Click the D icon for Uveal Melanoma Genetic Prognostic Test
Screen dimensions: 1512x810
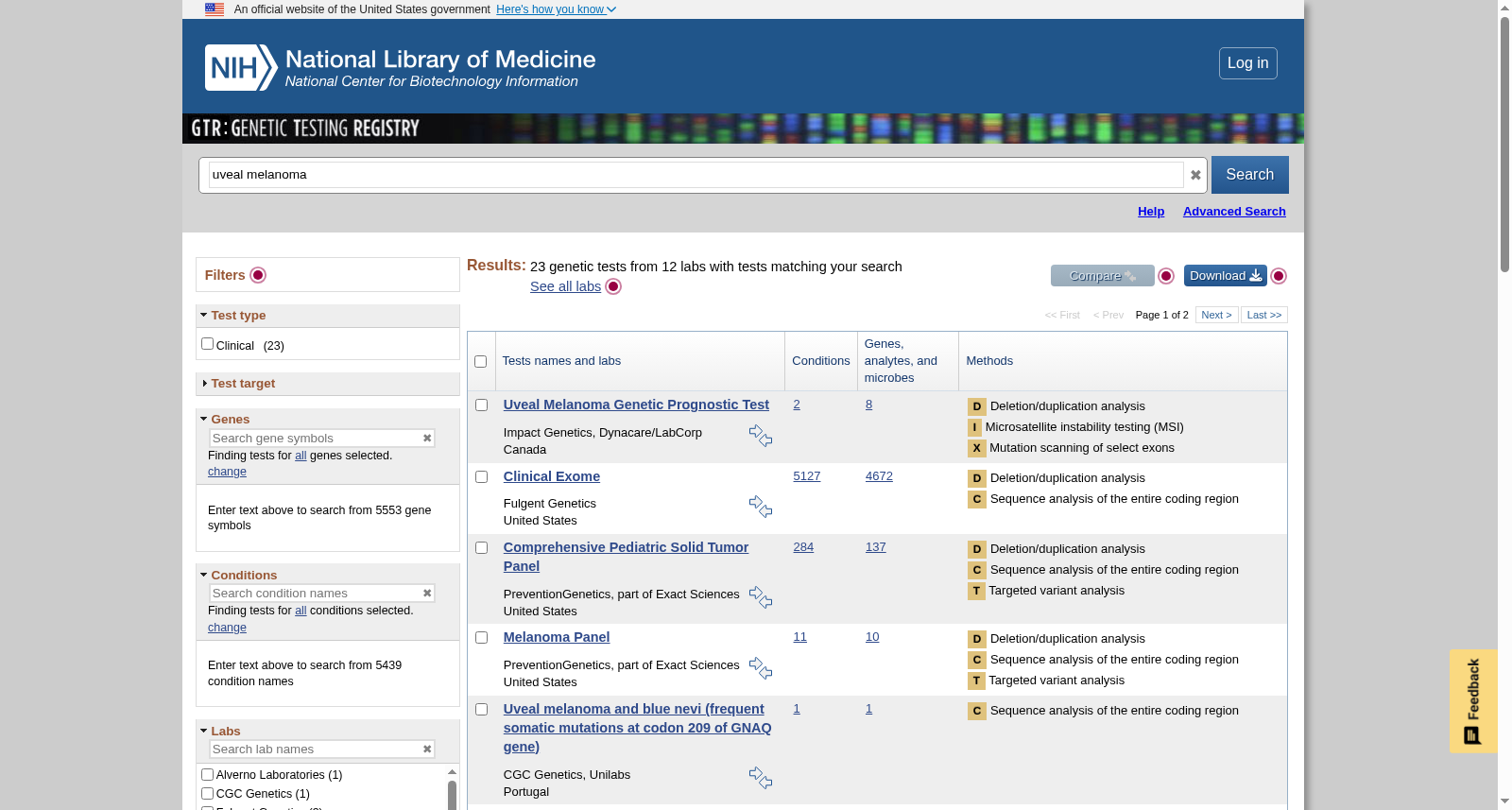point(977,407)
